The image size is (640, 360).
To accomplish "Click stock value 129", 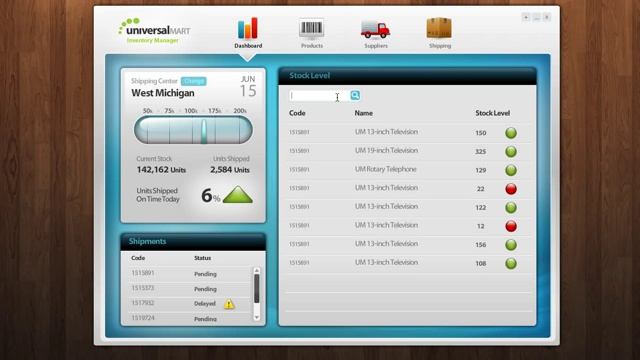I will 481,170.
